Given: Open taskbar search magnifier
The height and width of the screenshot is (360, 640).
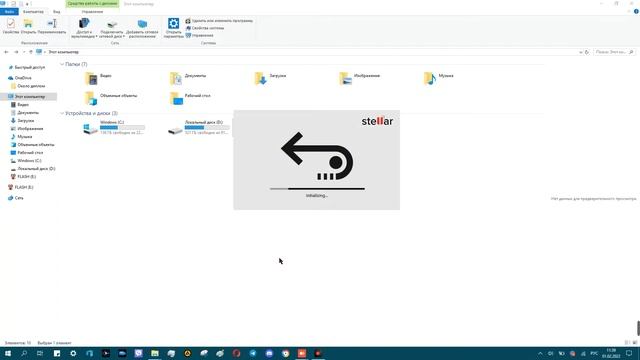Looking at the screenshot, I should (24, 353).
